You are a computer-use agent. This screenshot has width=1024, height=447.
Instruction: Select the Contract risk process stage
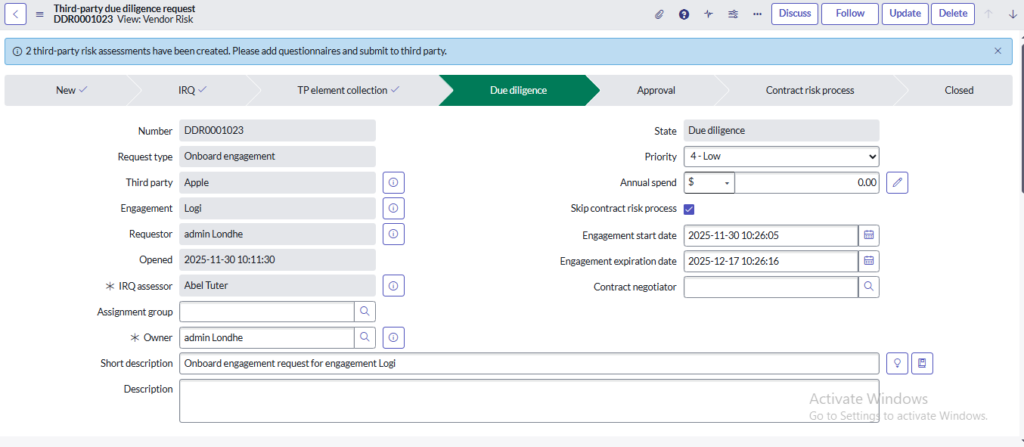(809, 90)
